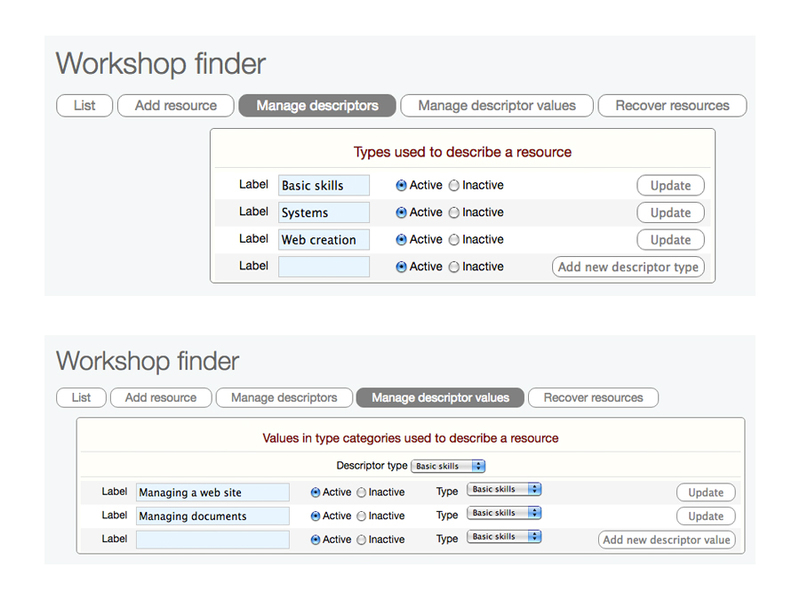This screenshot has height=600, width=800.
Task: Select Active radio for Web creation row
Action: tap(402, 240)
